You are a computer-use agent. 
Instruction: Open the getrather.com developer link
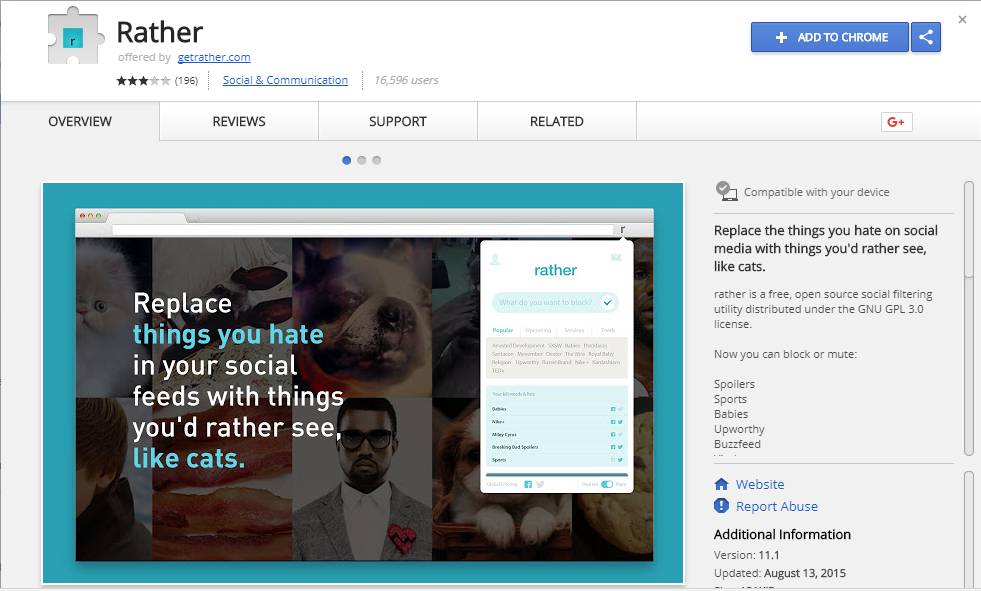point(214,58)
